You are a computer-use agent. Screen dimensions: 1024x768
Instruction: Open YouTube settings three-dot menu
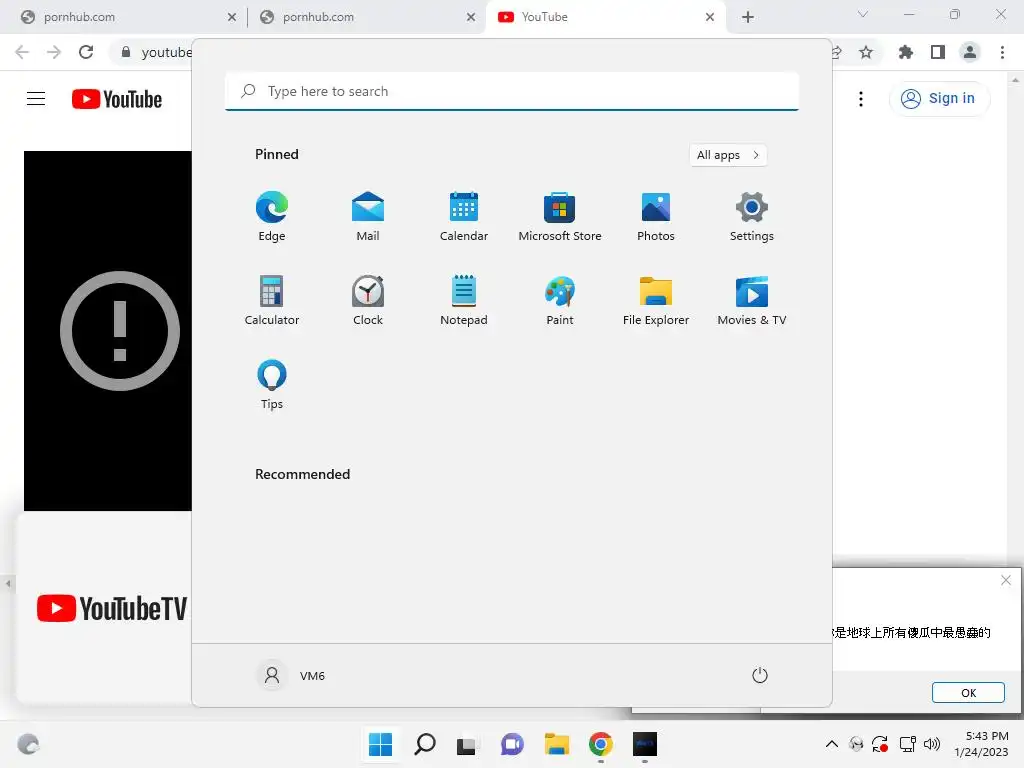[861, 99]
